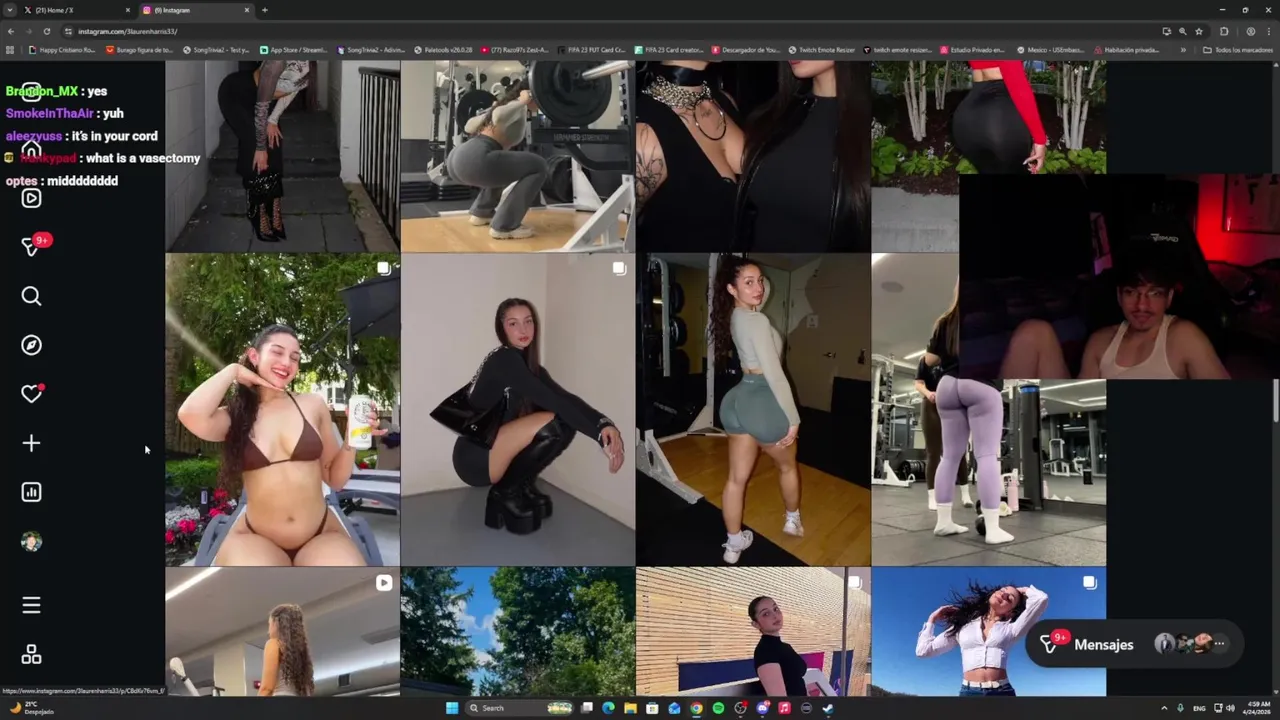Open the More hamburger menu in sidebar
Screen dimensions: 1280x720
click(31, 605)
